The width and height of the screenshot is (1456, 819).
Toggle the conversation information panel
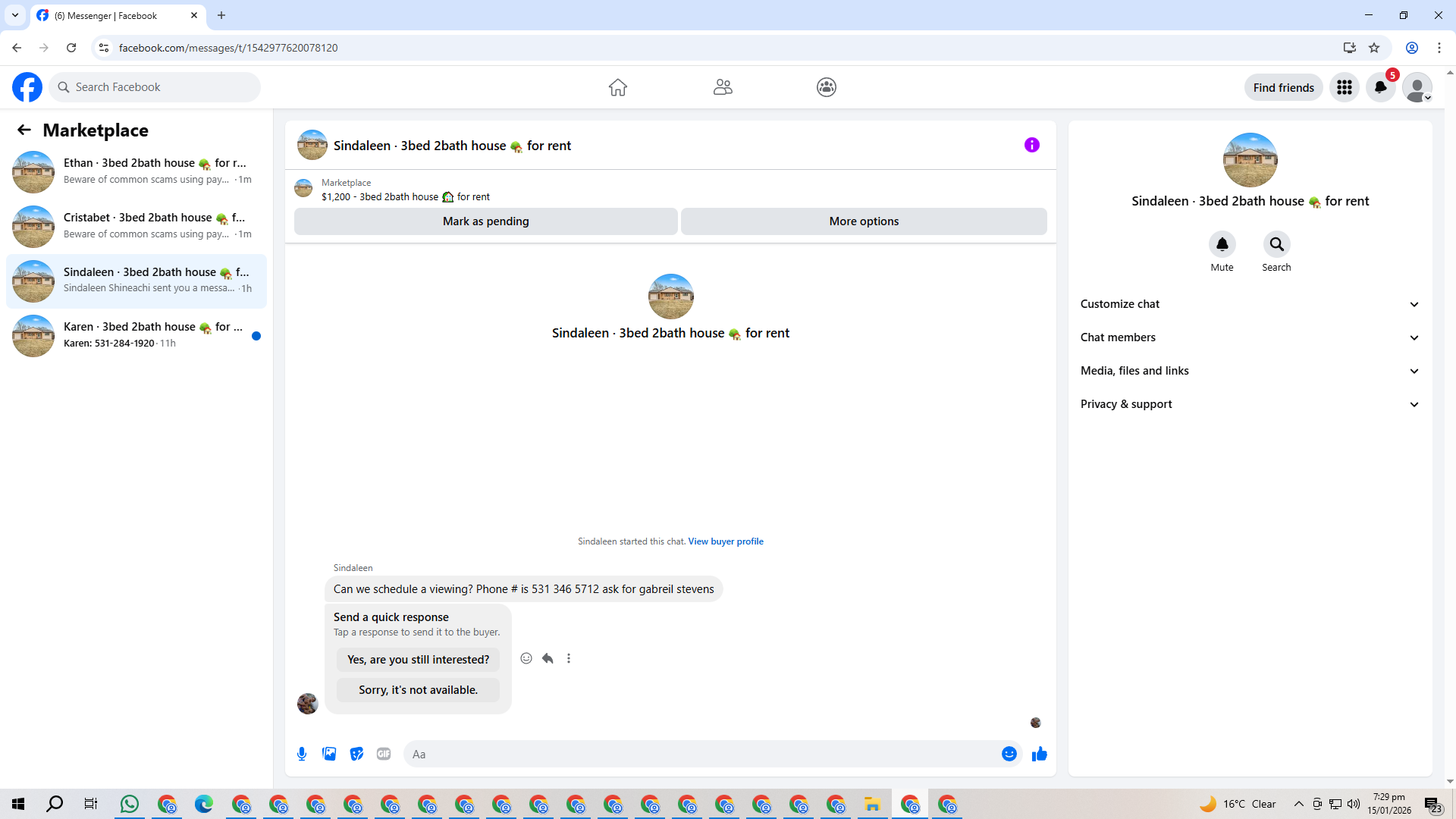(x=1031, y=145)
